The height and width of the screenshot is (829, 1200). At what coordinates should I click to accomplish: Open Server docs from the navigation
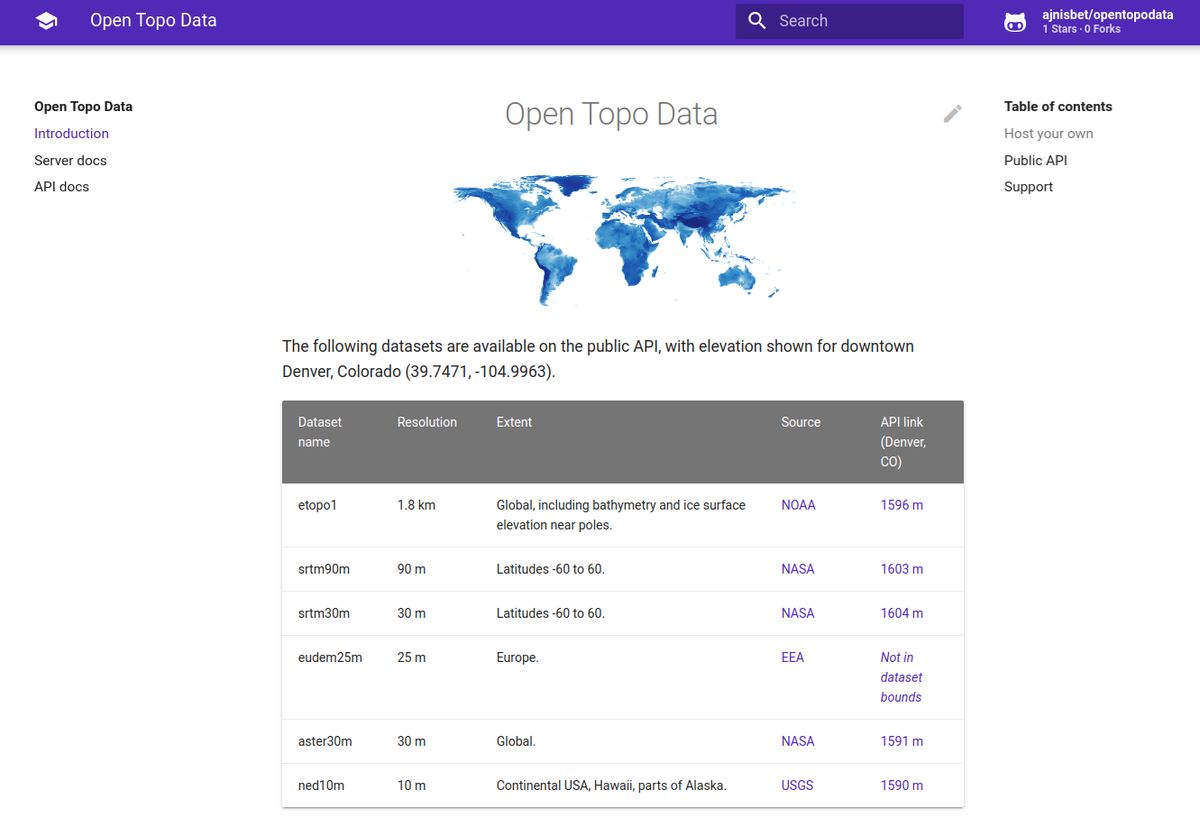[70, 160]
